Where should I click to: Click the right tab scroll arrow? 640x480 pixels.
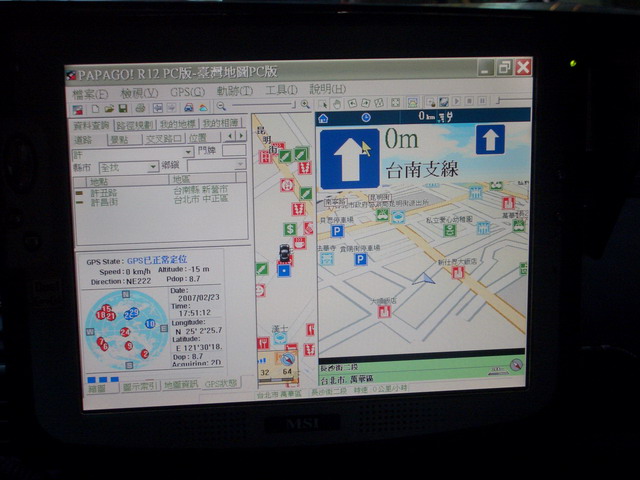point(241,136)
